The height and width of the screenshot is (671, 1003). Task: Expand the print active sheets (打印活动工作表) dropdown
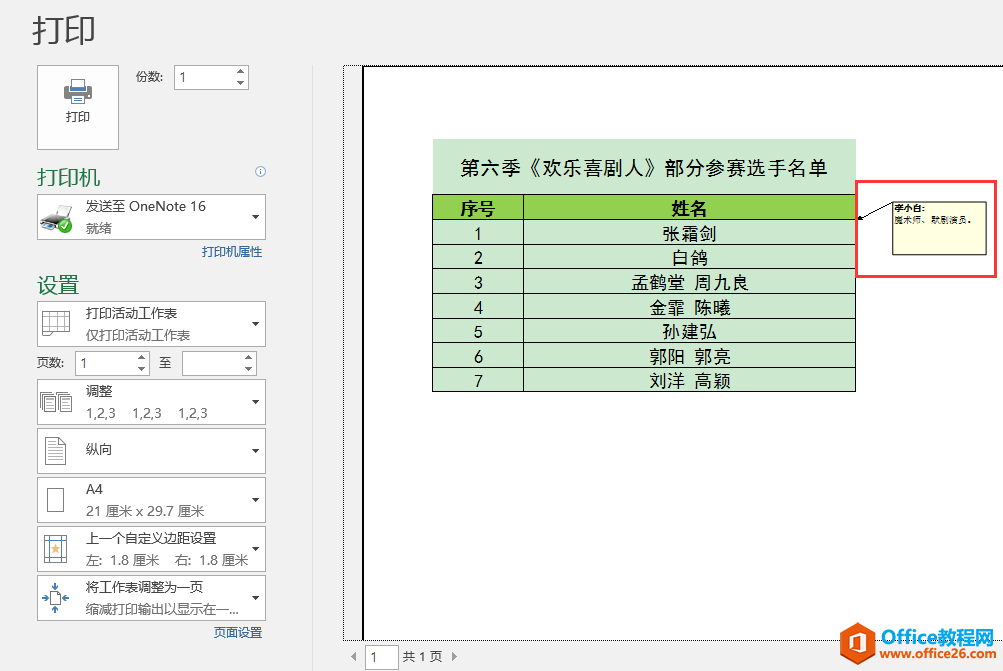[151, 324]
